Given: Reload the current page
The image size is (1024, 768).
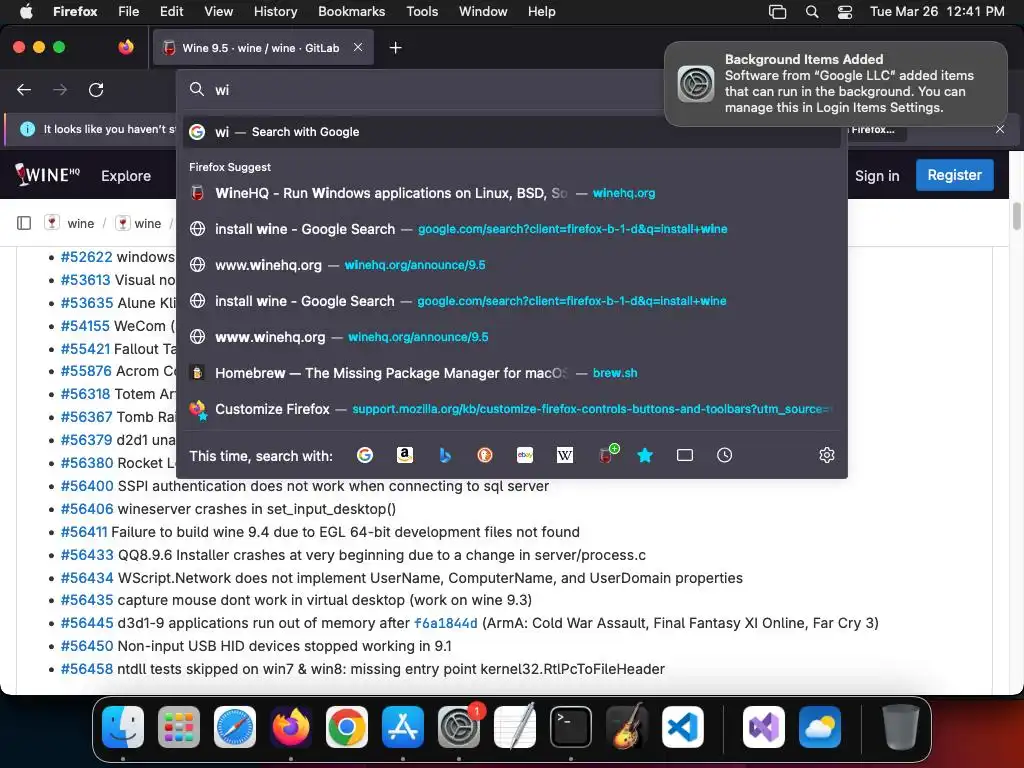Looking at the screenshot, I should (96, 89).
